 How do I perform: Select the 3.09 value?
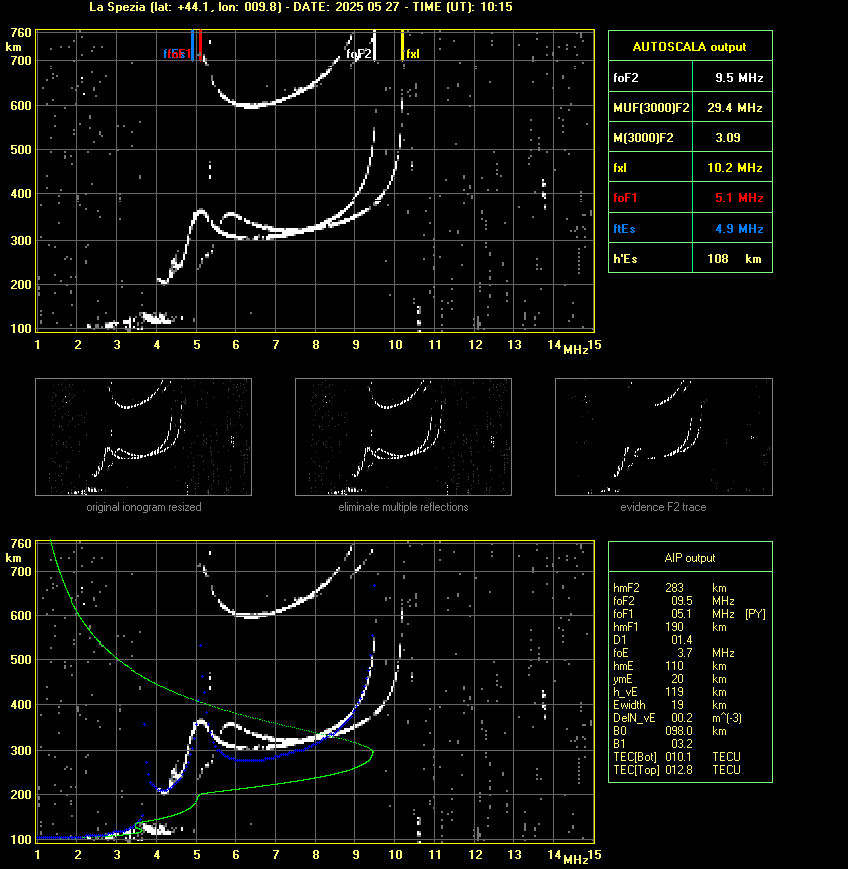click(728, 137)
